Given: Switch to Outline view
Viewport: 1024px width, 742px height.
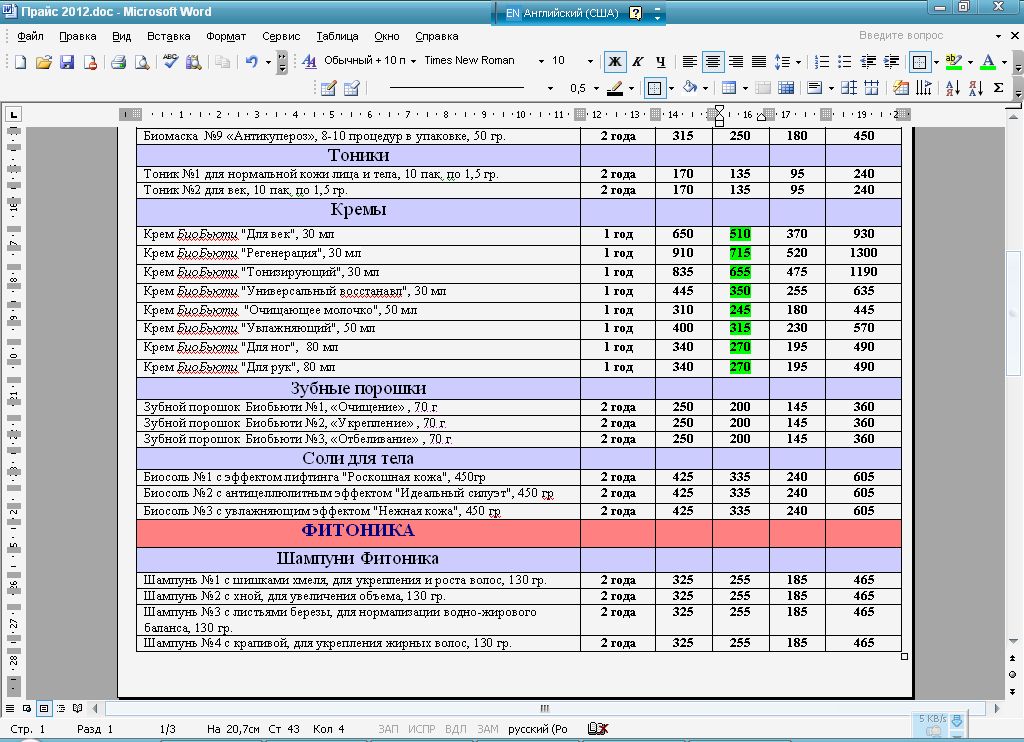Looking at the screenshot, I should coord(61,708).
